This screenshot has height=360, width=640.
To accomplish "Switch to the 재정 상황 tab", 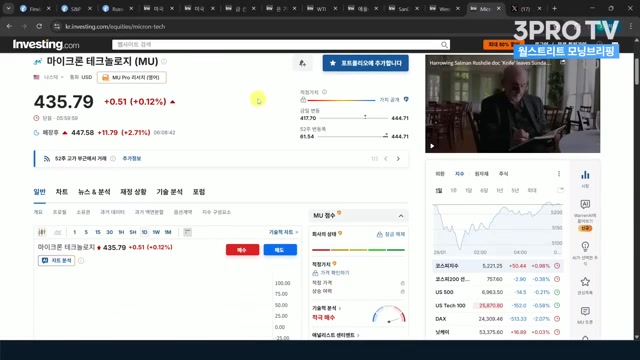I will (133, 192).
